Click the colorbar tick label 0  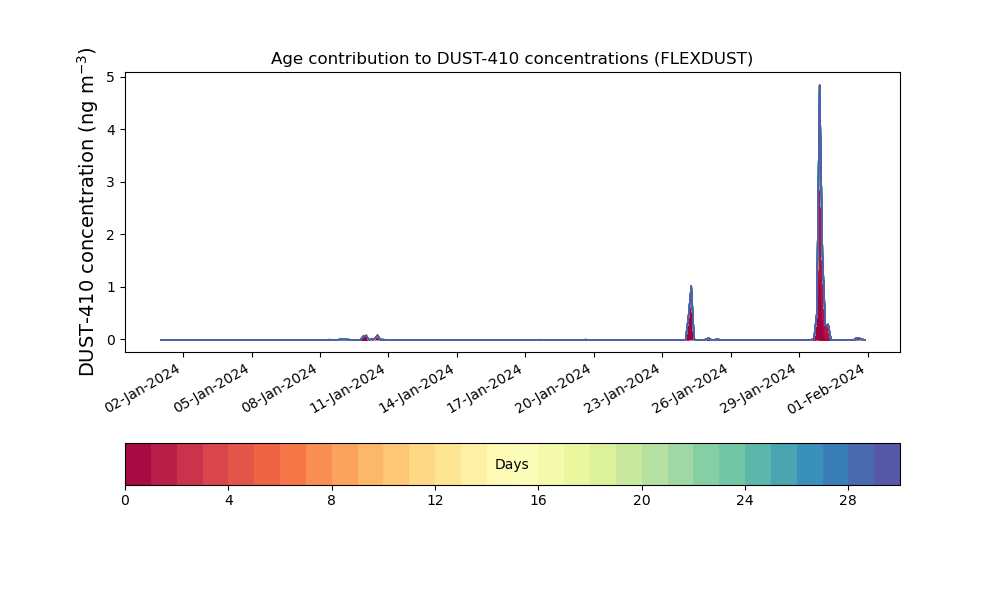125,501
